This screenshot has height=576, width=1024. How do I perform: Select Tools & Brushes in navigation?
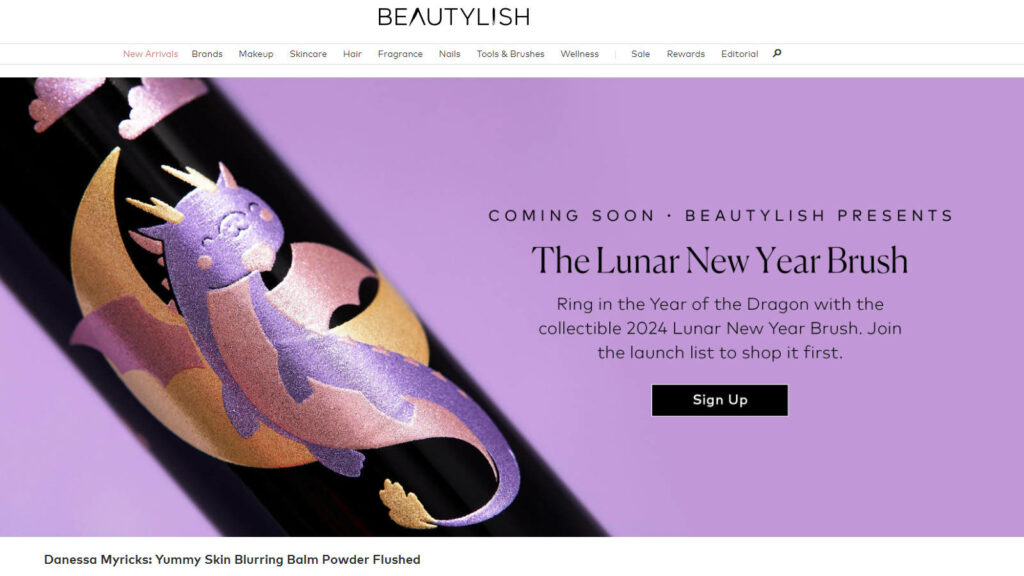pyautogui.click(x=510, y=54)
